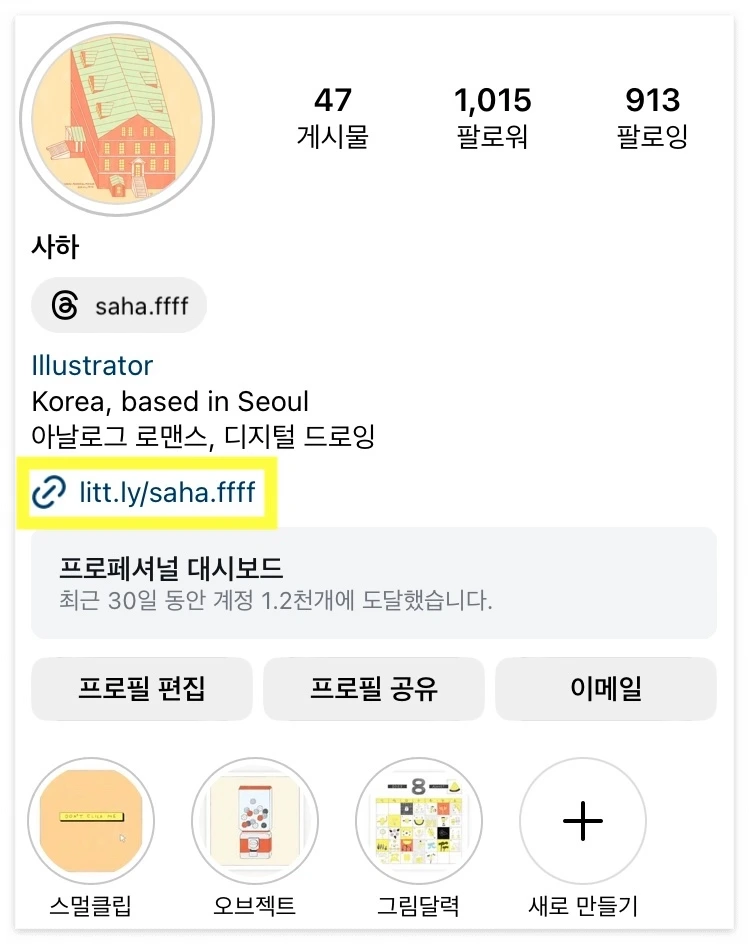Tap the profile picture avatar

tap(117, 119)
